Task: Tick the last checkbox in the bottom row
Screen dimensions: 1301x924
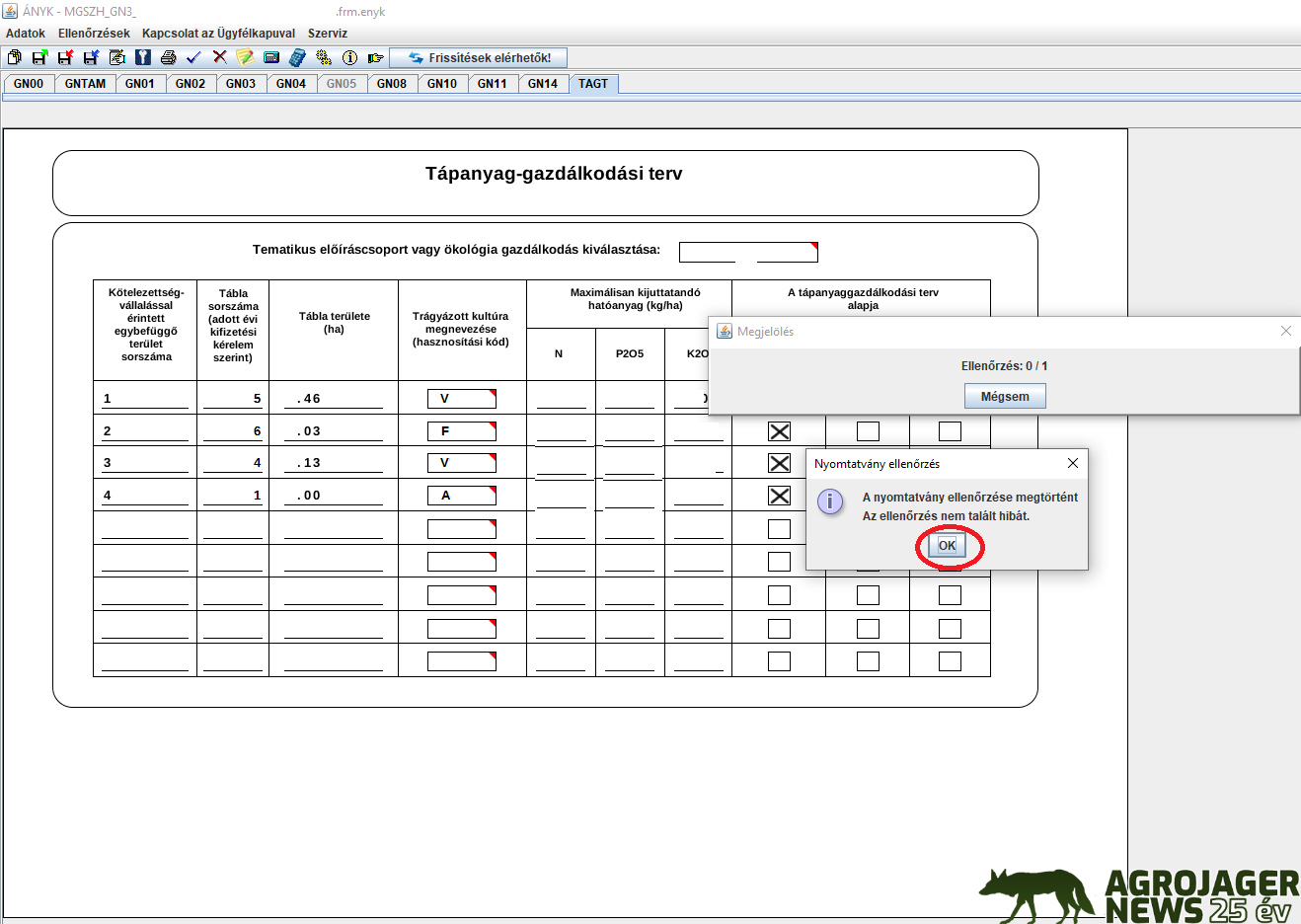Action: pos(950,661)
